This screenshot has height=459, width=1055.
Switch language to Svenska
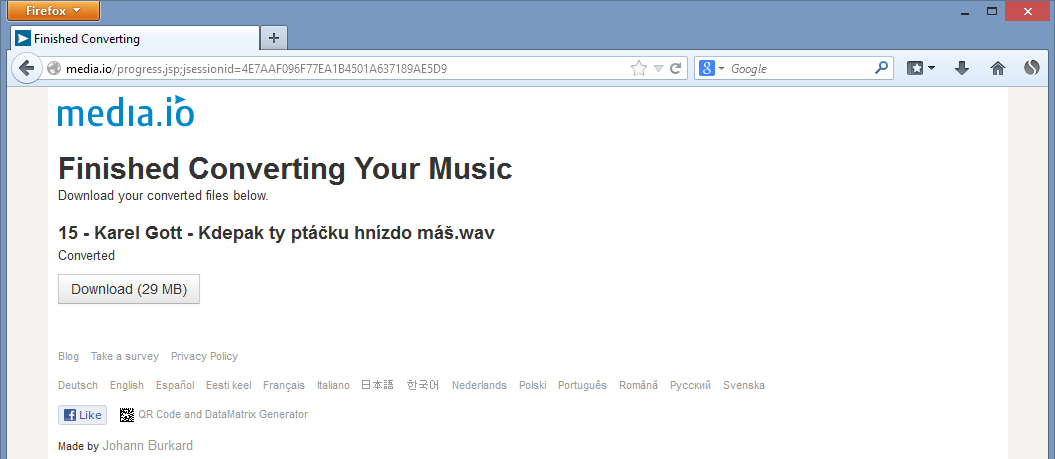tap(743, 385)
